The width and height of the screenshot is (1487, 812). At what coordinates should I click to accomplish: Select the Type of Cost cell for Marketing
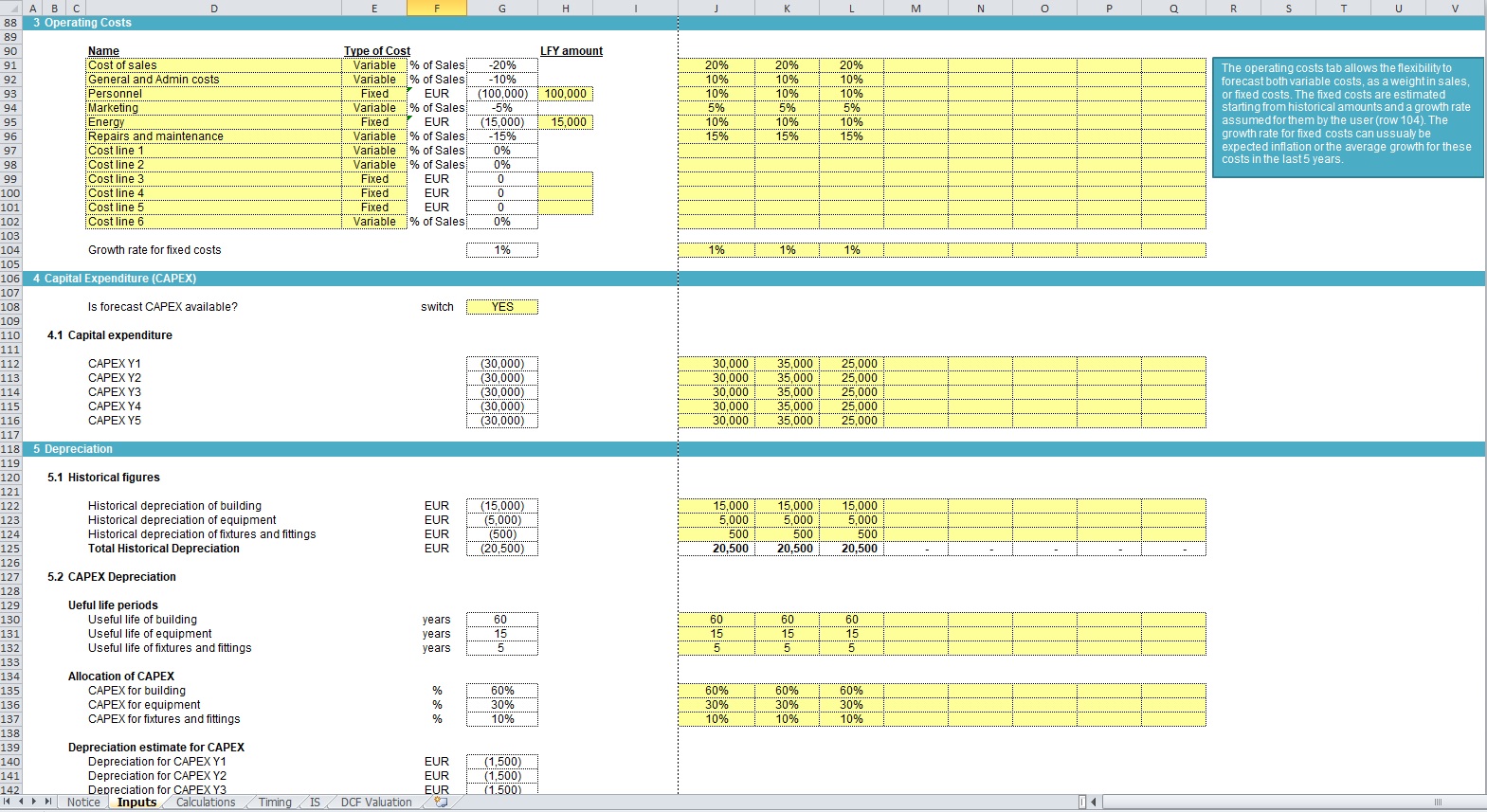374,108
